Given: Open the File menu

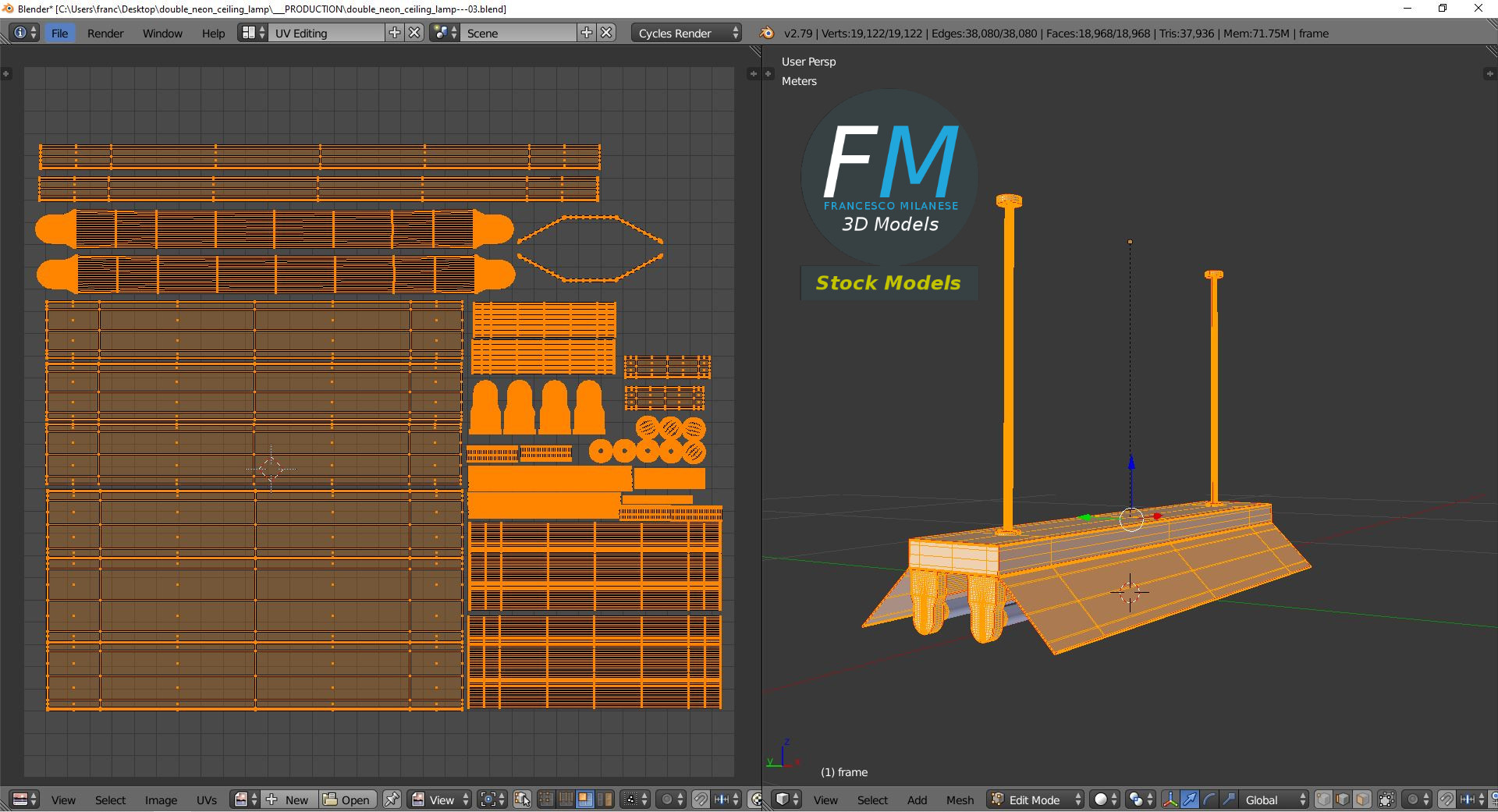Looking at the screenshot, I should pos(59,33).
